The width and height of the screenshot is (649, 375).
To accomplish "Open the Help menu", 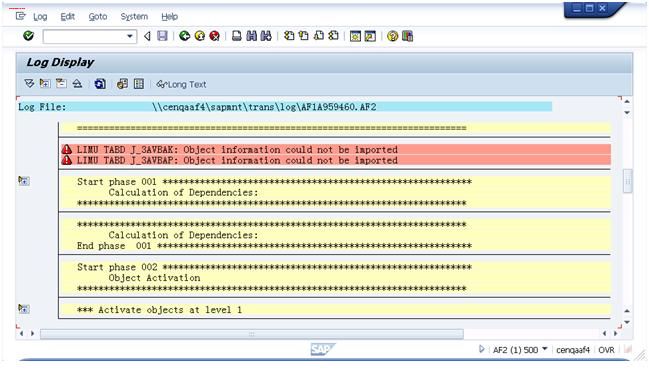I will (x=169, y=17).
